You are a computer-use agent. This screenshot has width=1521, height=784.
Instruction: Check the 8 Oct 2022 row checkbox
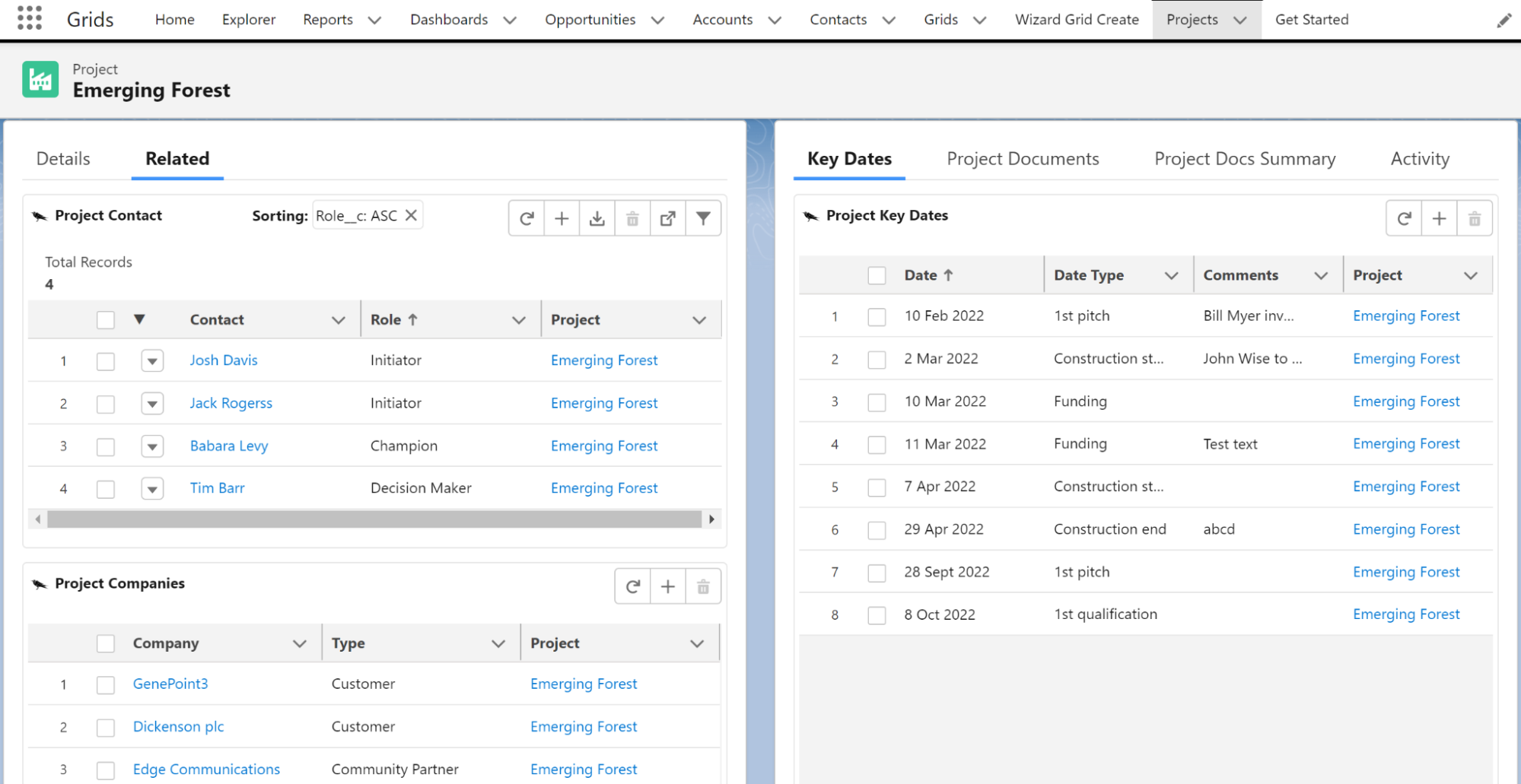pyautogui.click(x=877, y=615)
